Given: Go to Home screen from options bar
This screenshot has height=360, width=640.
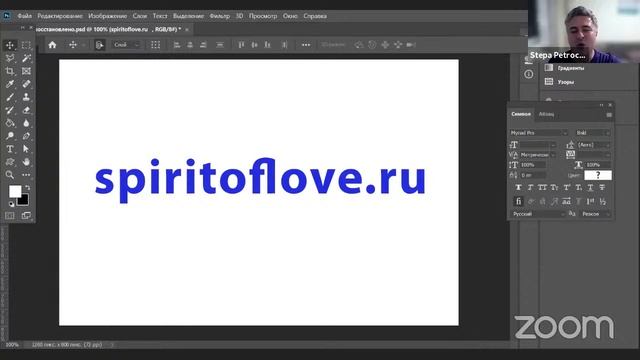Looking at the screenshot, I should click(52, 45).
